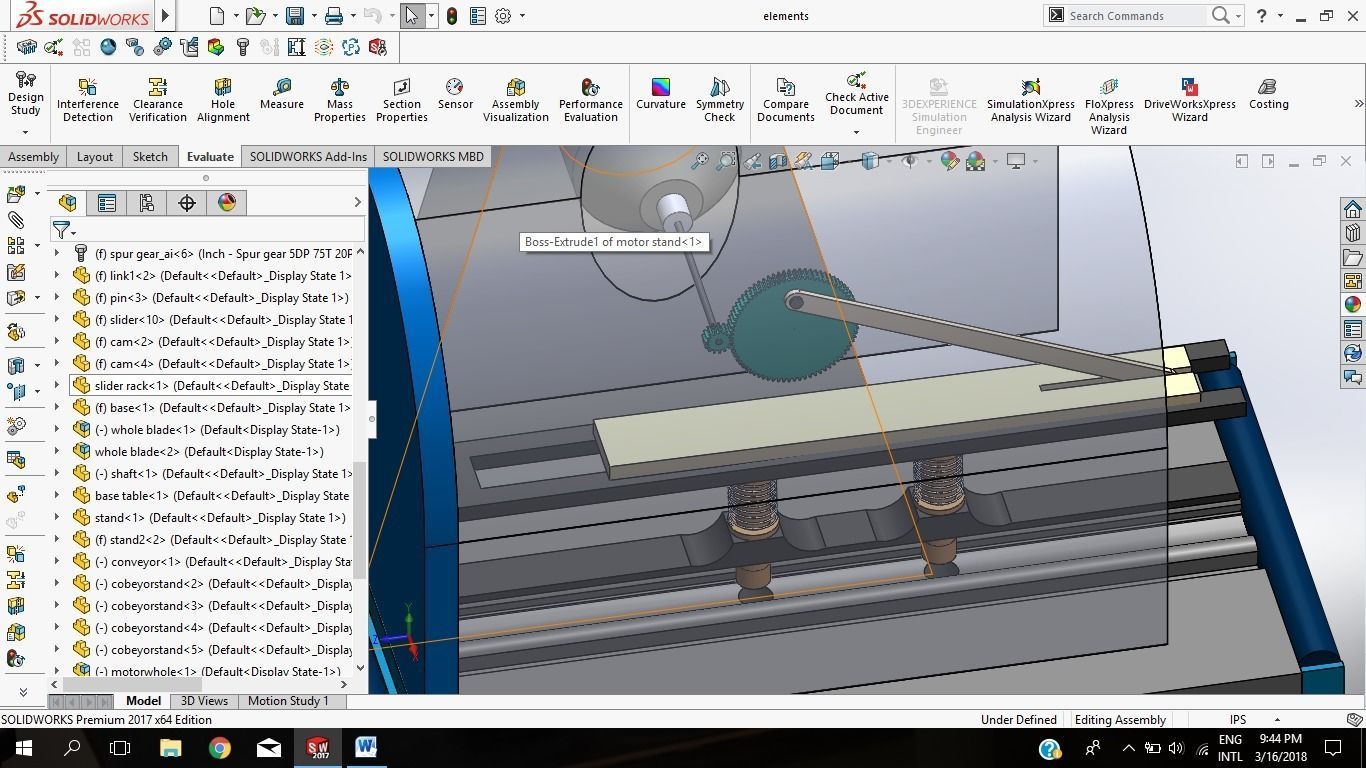This screenshot has width=1366, height=768.
Task: Open 3D Views tab
Action: (x=204, y=701)
